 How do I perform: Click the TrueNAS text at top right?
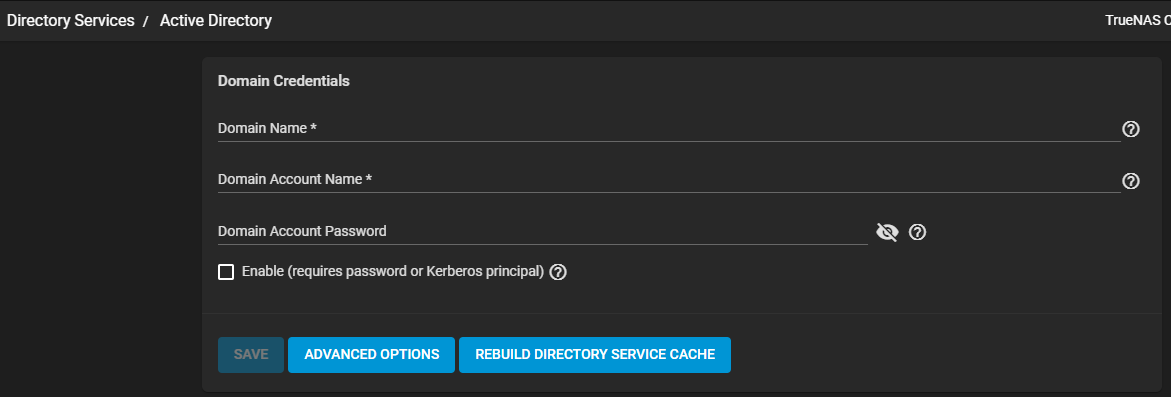tap(1137, 21)
